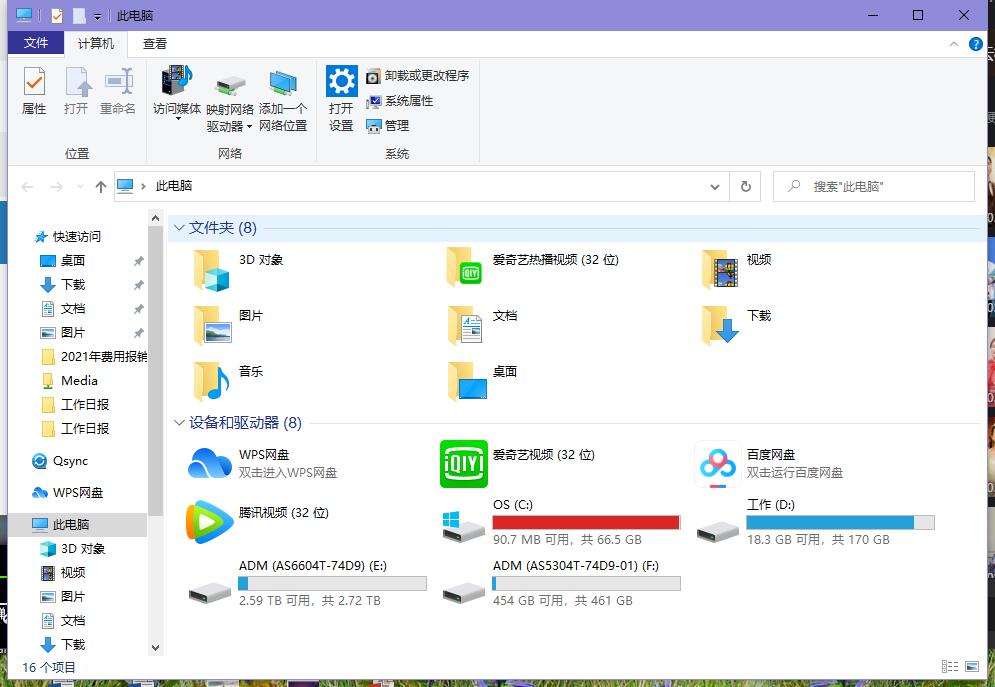Click the OS (C:) red usage bar
Screen dimensions: 995x687
click(x=586, y=522)
